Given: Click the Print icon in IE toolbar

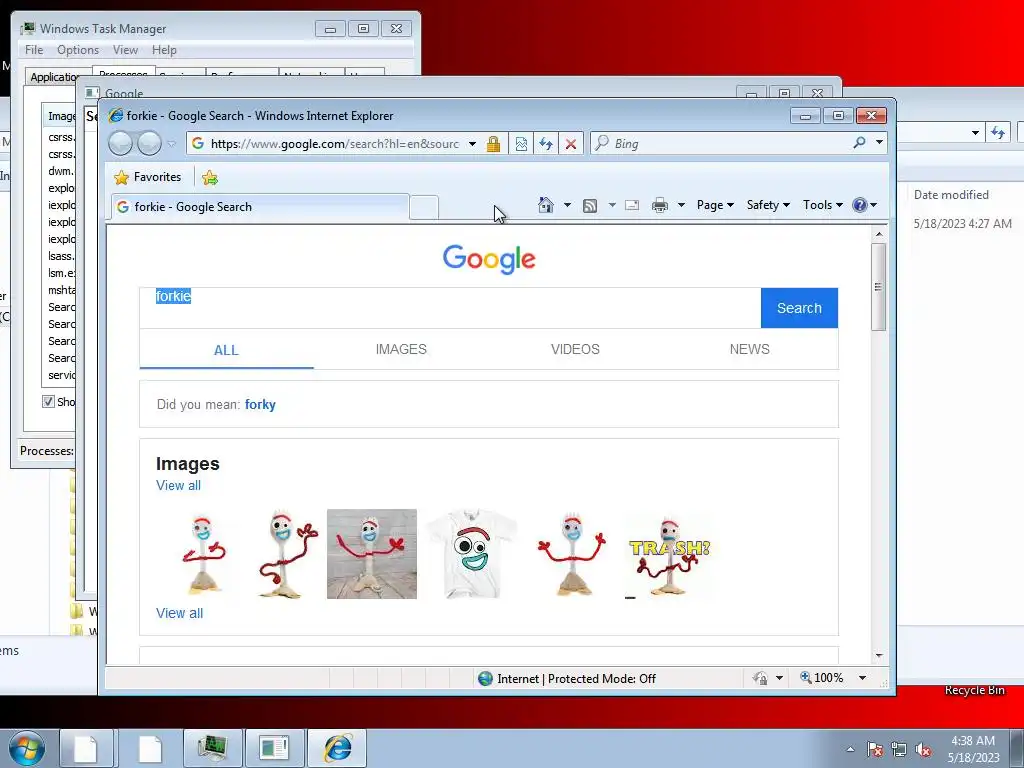Looking at the screenshot, I should point(660,206).
